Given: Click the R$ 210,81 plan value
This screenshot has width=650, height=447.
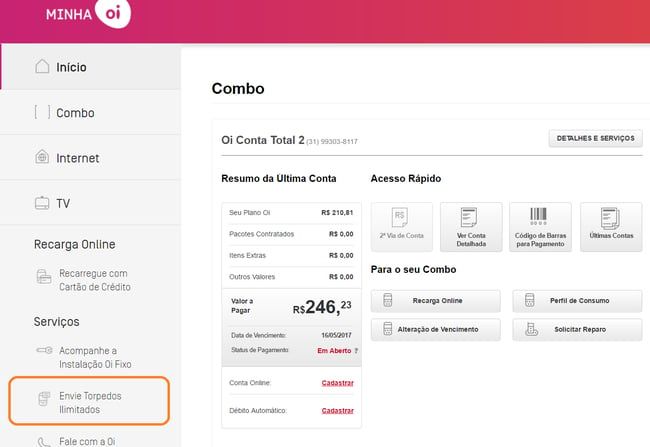Looking at the screenshot, I should coord(337,213).
